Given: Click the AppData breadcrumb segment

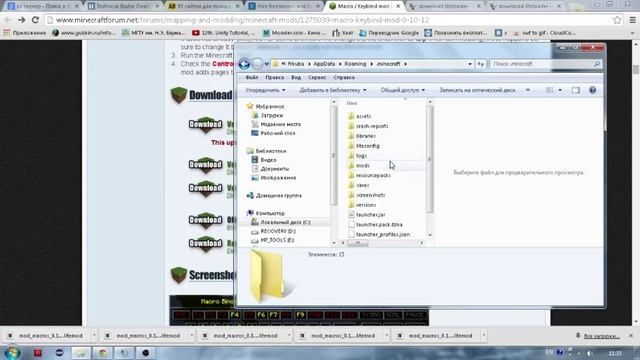Looking at the screenshot, I should [324, 64].
